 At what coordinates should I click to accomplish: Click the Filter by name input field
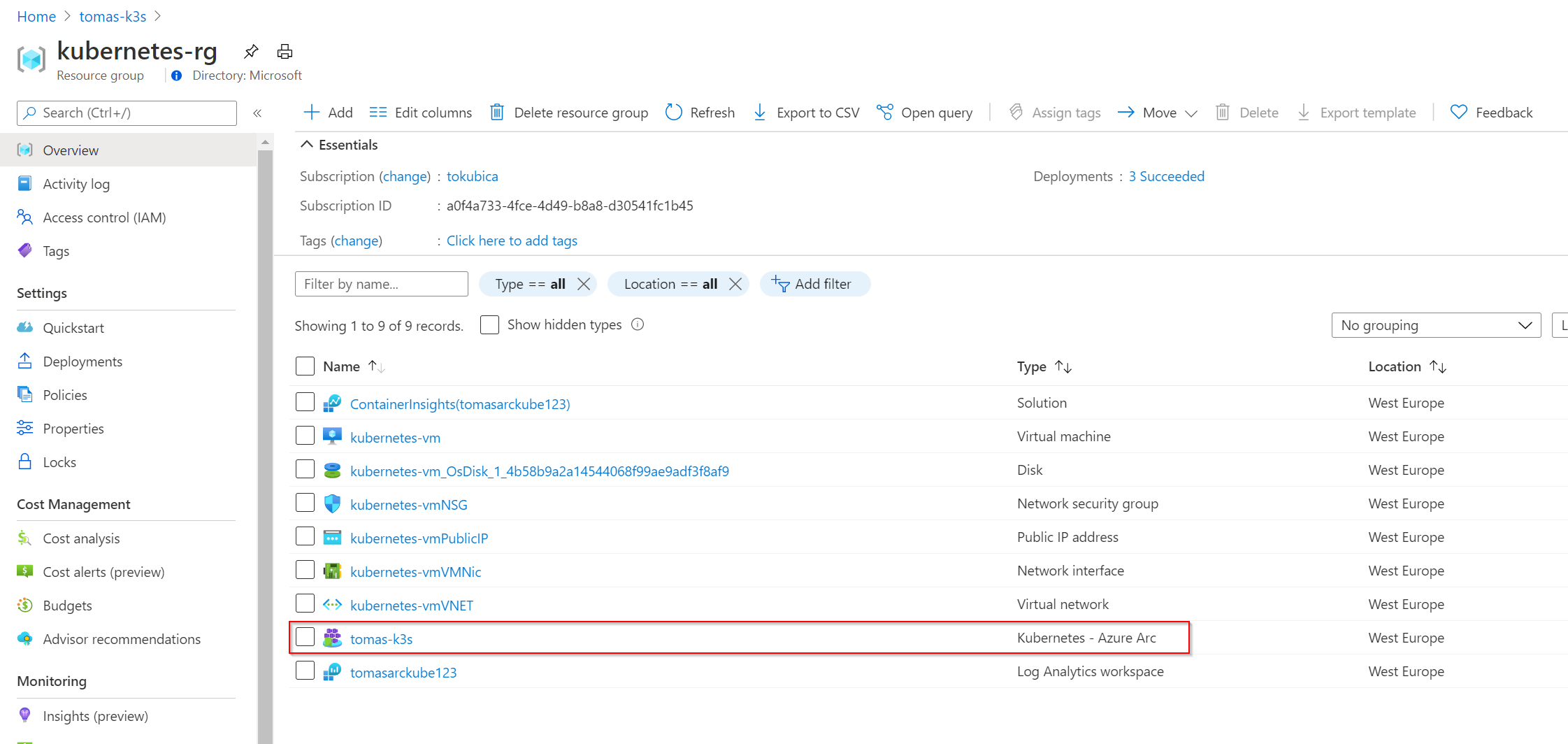pos(381,284)
